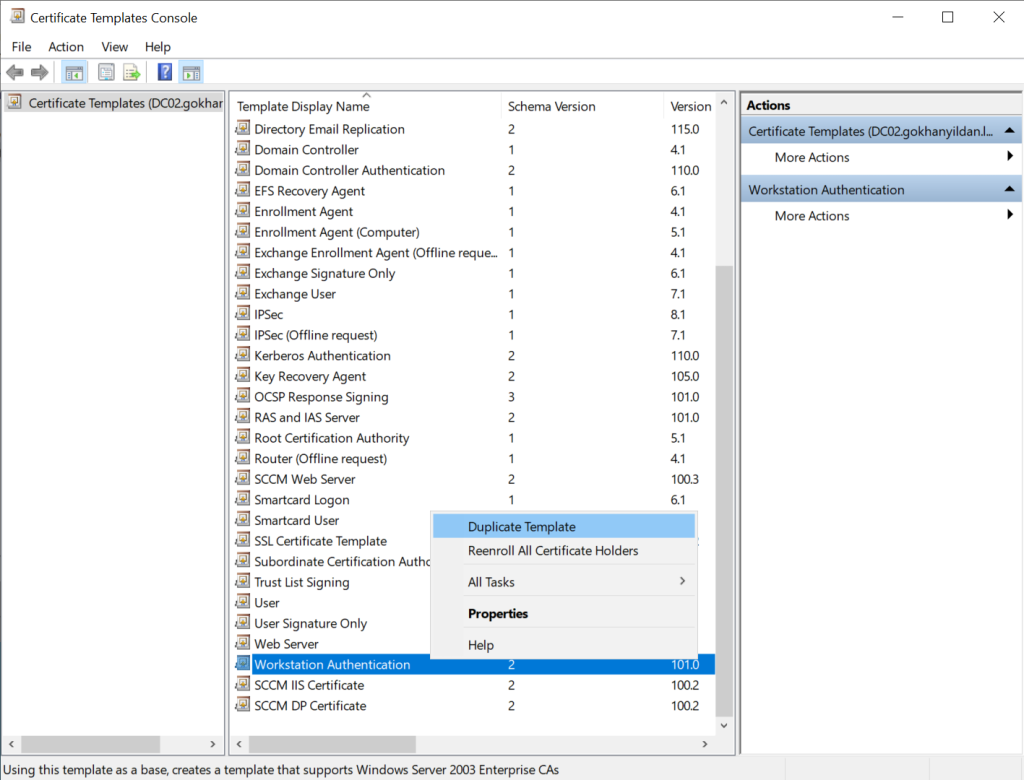The image size is (1024, 780).
Task: Click the SCCM IIS Certificate template icon
Action: (x=243, y=684)
